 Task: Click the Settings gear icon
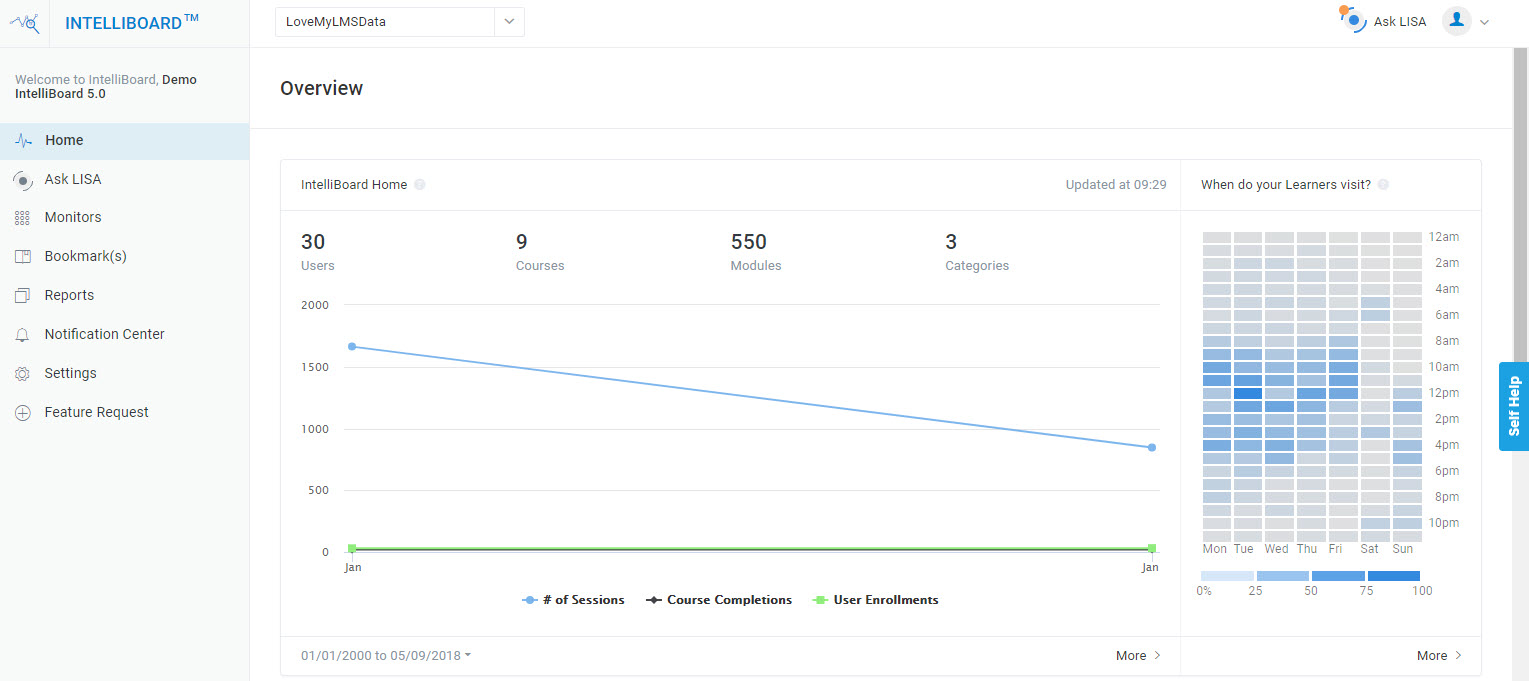click(x=23, y=374)
